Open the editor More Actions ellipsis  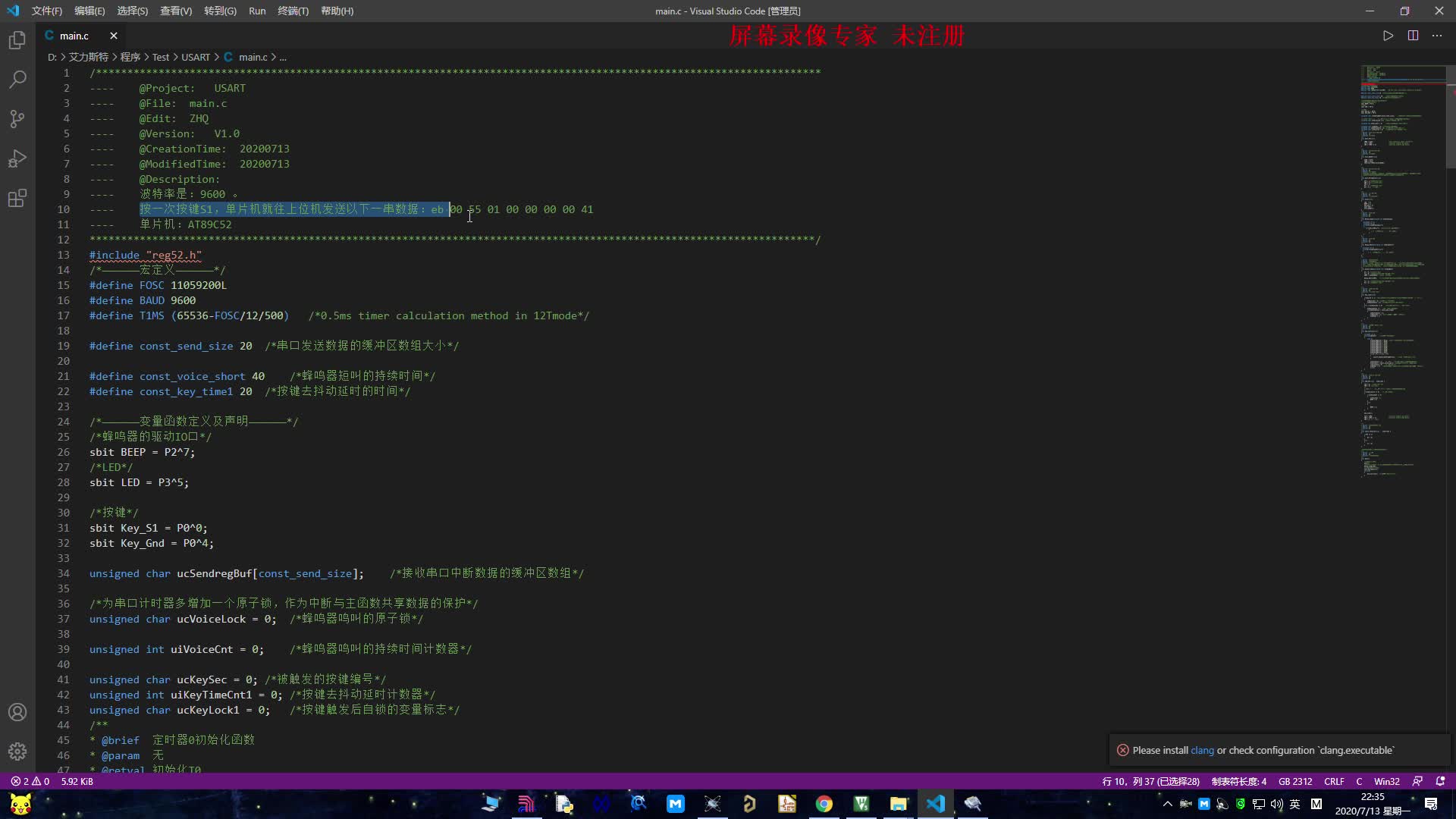pos(1437,36)
